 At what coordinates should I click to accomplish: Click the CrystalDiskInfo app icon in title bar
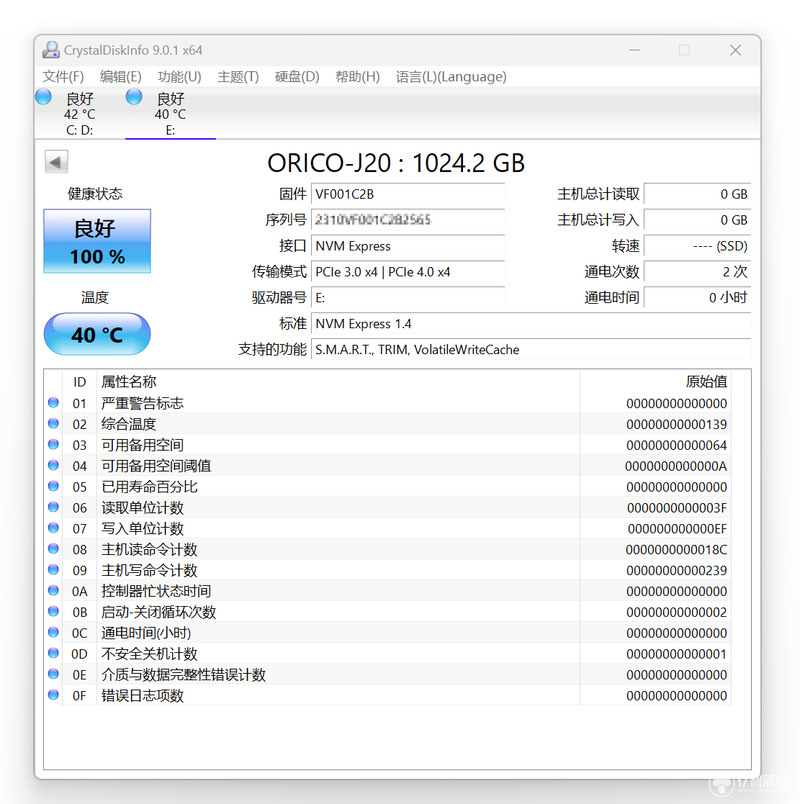[x=51, y=50]
